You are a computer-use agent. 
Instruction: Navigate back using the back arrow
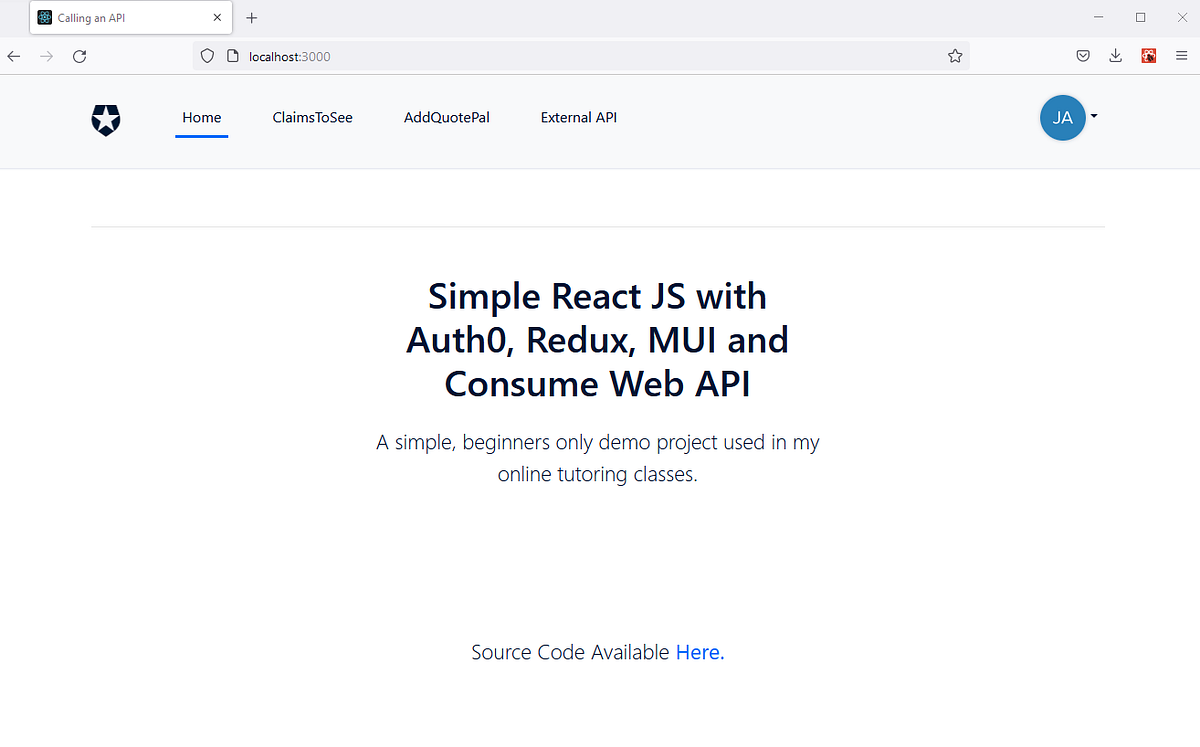click(13, 56)
